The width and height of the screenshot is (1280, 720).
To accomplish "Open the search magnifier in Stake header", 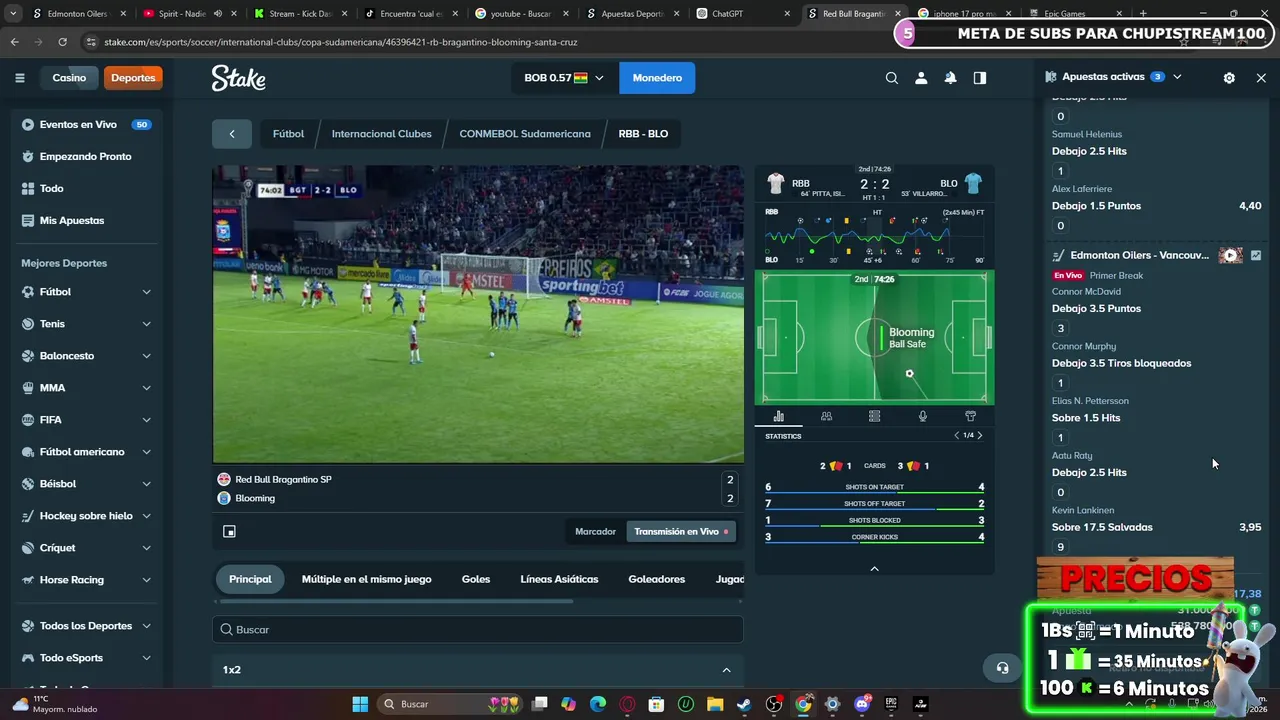I will (892, 78).
